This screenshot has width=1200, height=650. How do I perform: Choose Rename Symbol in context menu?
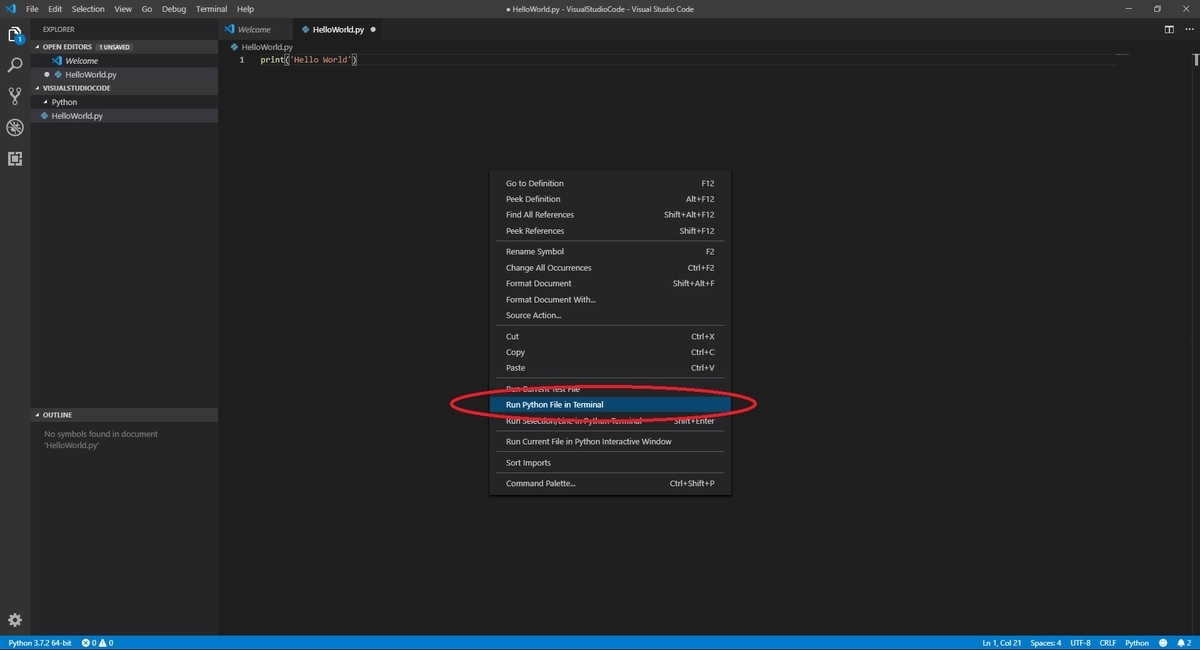pos(610,252)
